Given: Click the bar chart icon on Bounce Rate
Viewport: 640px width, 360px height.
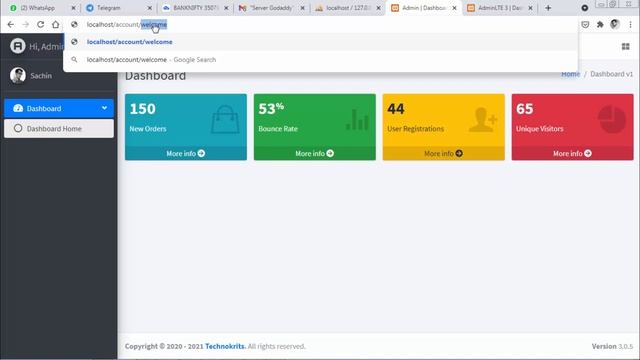Looking at the screenshot, I should (357, 120).
